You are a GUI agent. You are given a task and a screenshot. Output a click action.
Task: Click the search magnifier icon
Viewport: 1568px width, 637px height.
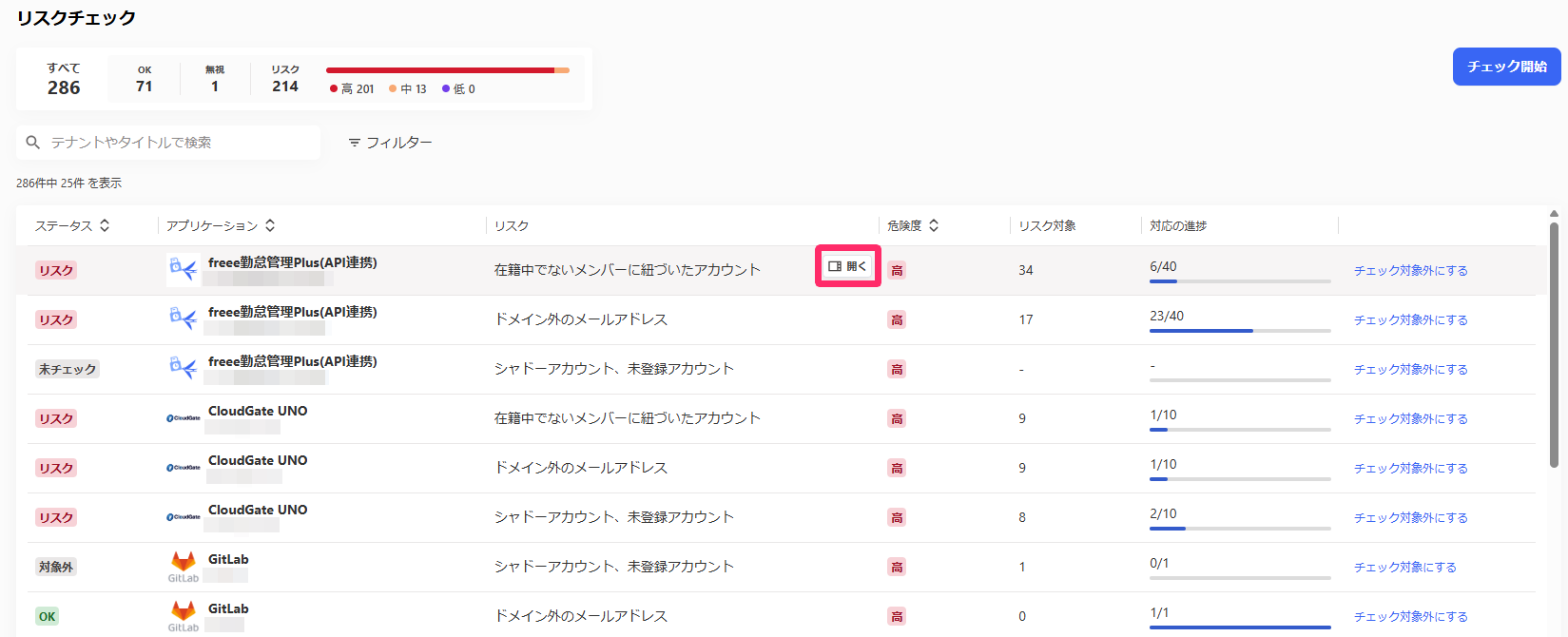(x=33, y=143)
